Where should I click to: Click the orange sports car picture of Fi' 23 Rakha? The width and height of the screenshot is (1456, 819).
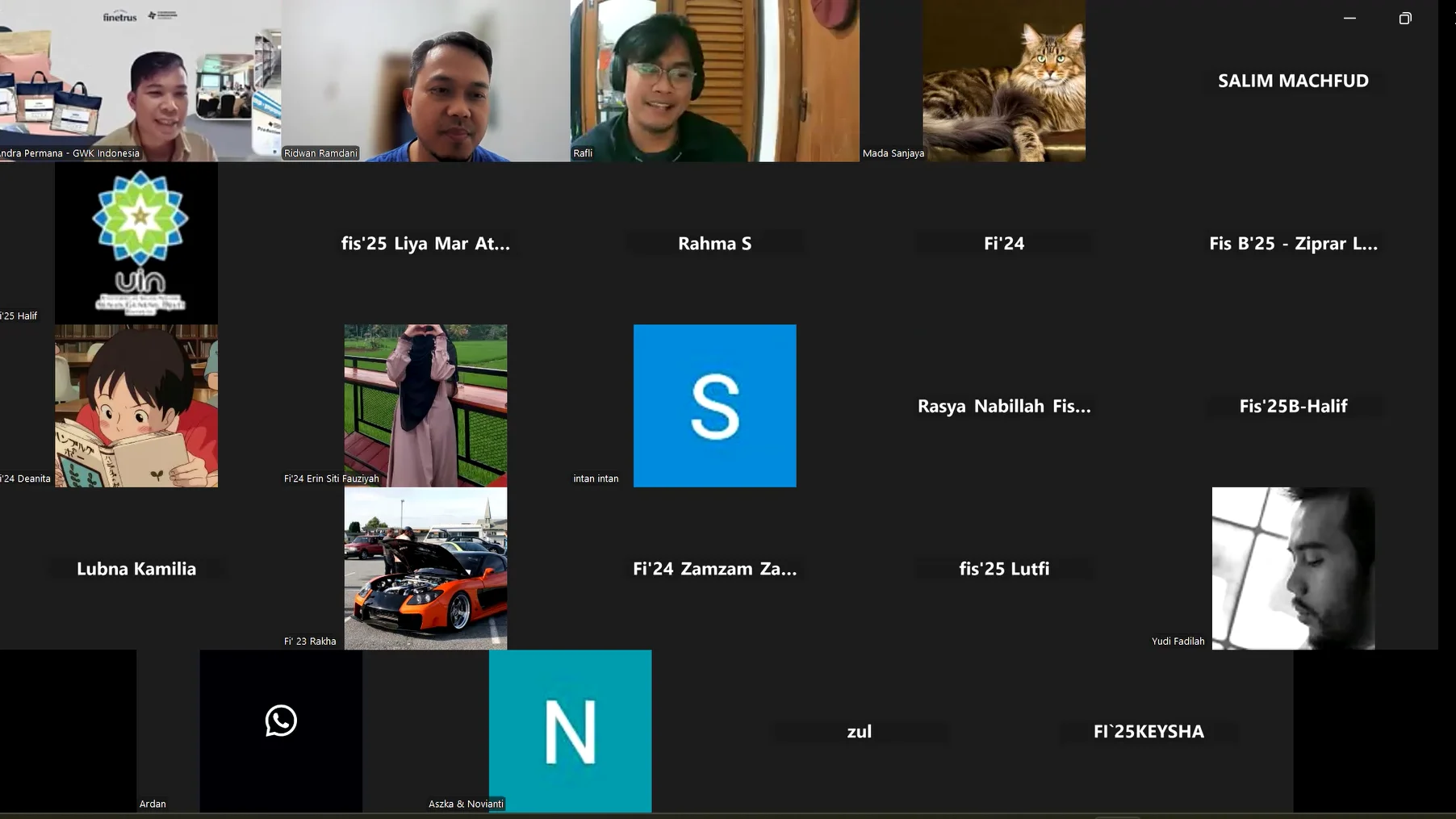click(425, 569)
